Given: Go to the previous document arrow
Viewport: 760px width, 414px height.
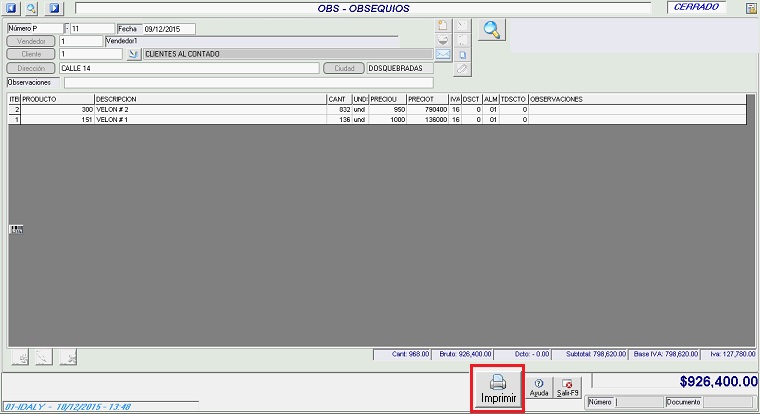Looking at the screenshot, I should [12, 8].
